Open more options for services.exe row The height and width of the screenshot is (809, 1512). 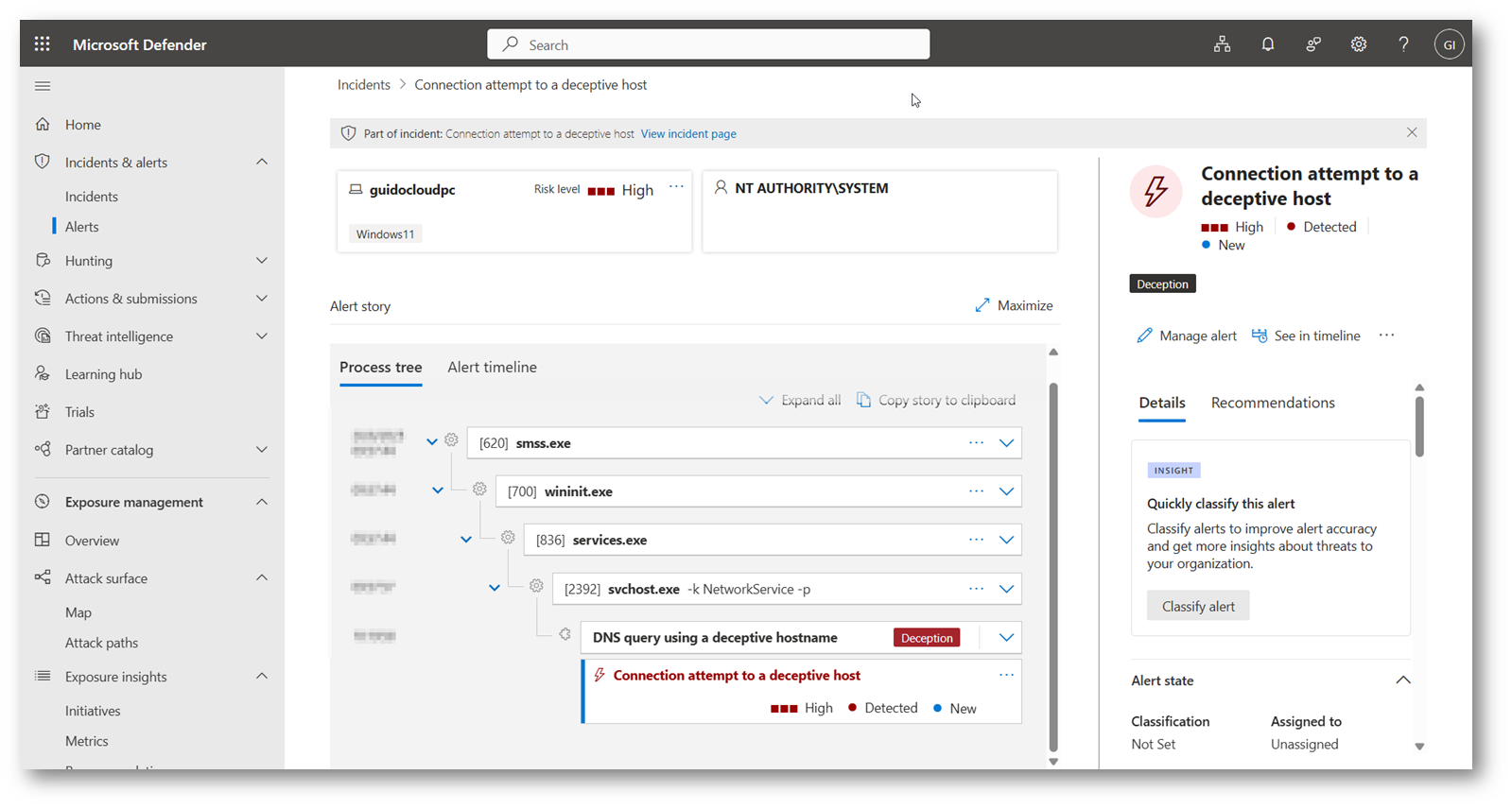point(976,540)
